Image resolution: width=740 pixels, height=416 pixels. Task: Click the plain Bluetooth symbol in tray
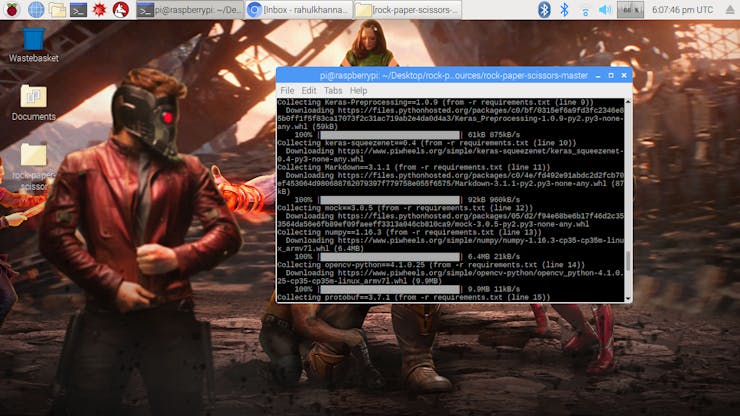(564, 9)
